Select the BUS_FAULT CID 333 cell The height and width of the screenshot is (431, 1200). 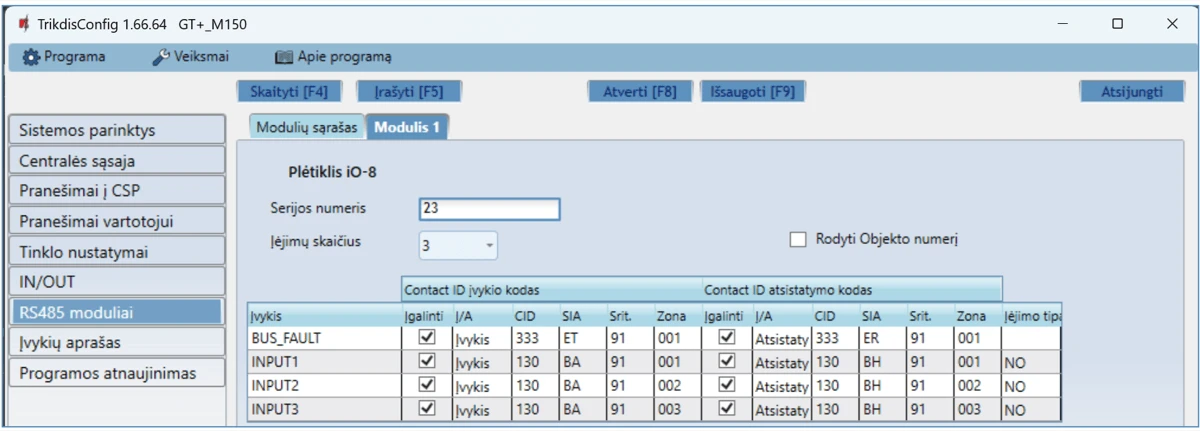click(x=530, y=339)
